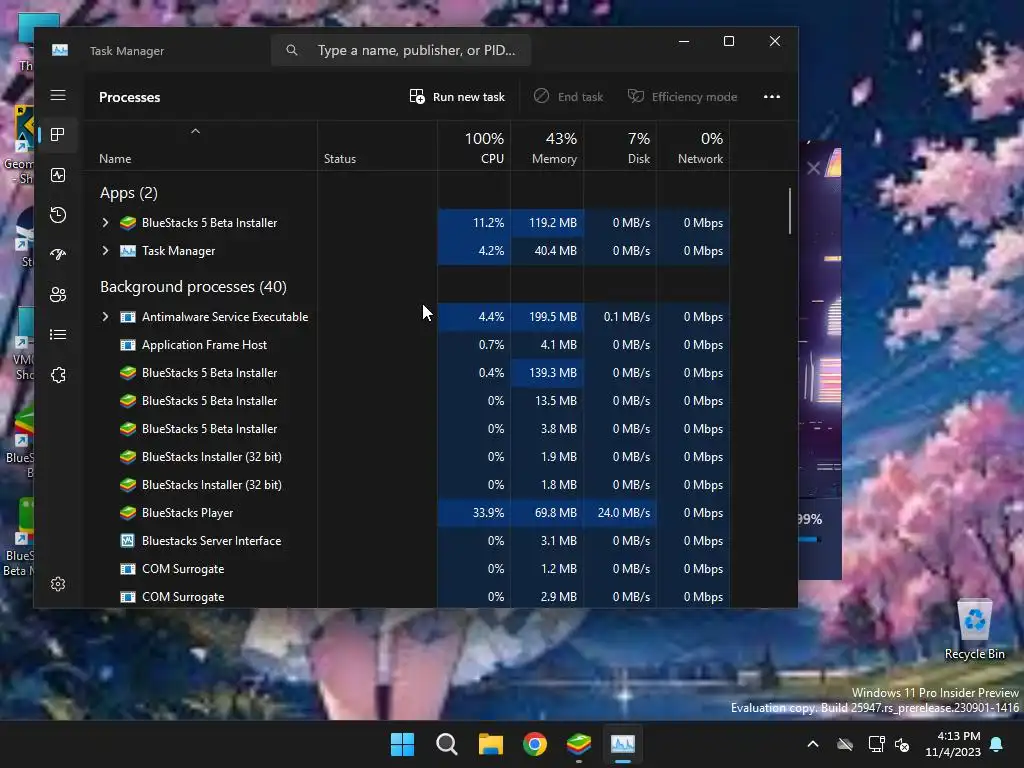Sort by Memory column header
This screenshot has height=768, width=1024.
coord(547,146)
